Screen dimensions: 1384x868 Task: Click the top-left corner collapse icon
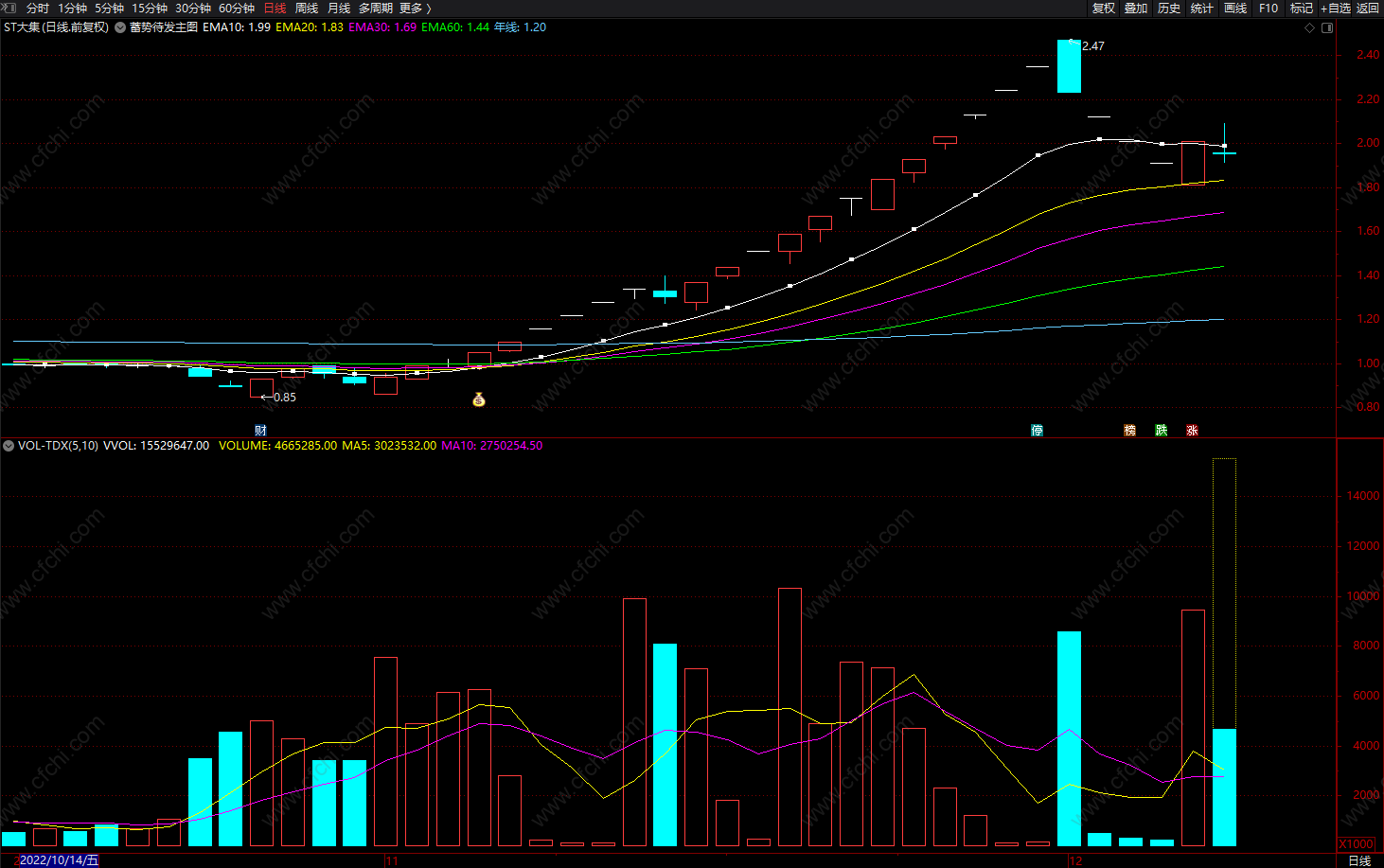pyautogui.click(x=9, y=8)
